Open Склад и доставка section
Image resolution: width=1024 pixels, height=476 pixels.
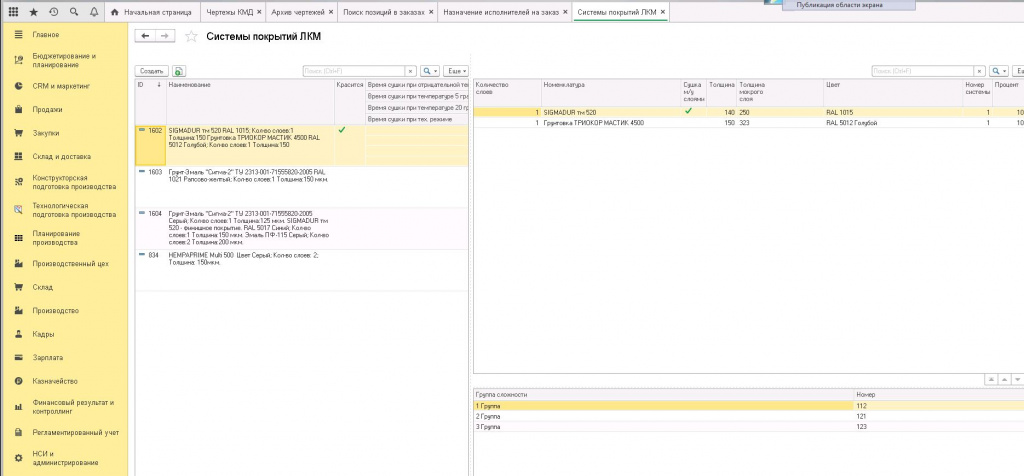click(61, 157)
